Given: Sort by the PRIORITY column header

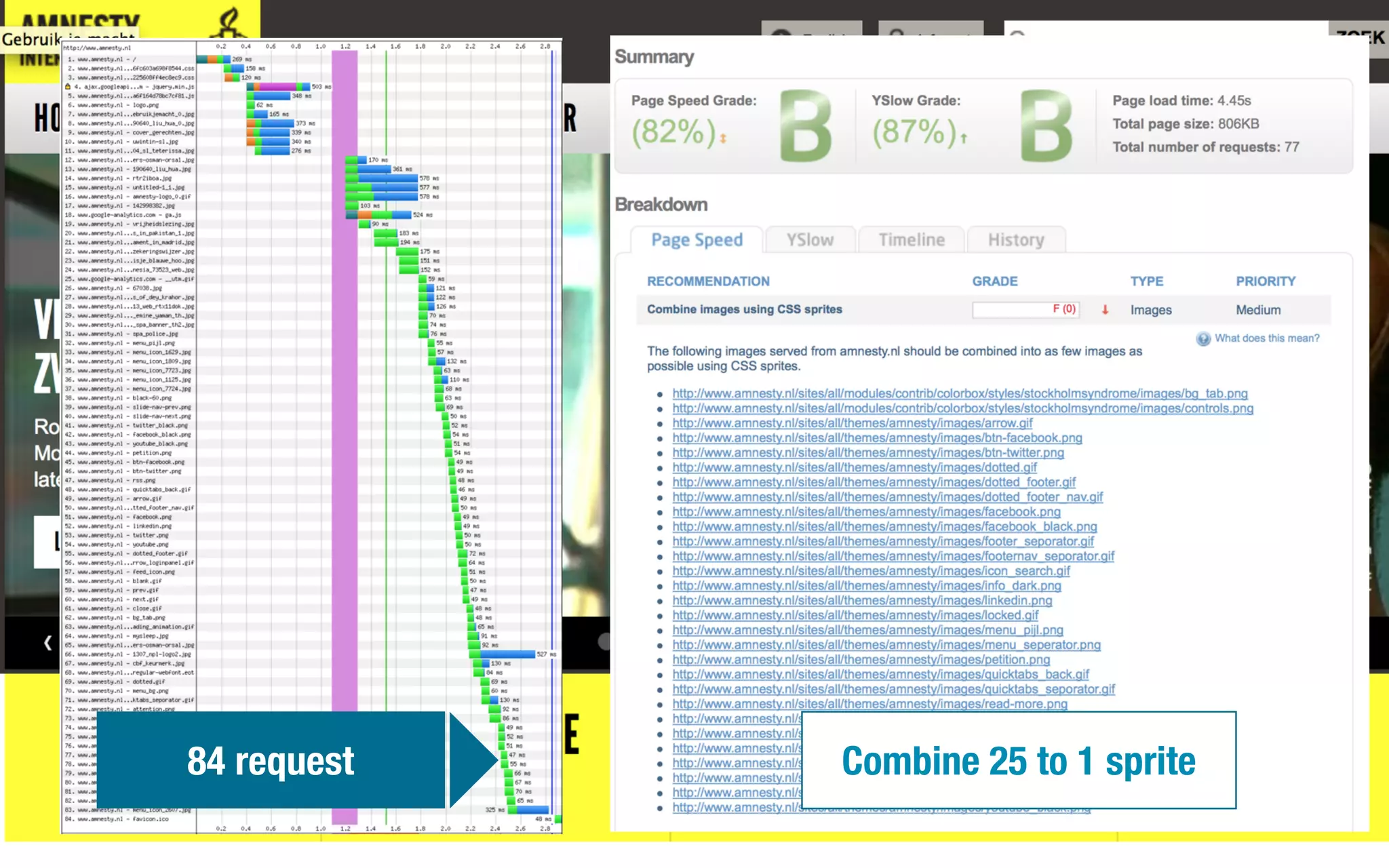Looking at the screenshot, I should (1265, 281).
